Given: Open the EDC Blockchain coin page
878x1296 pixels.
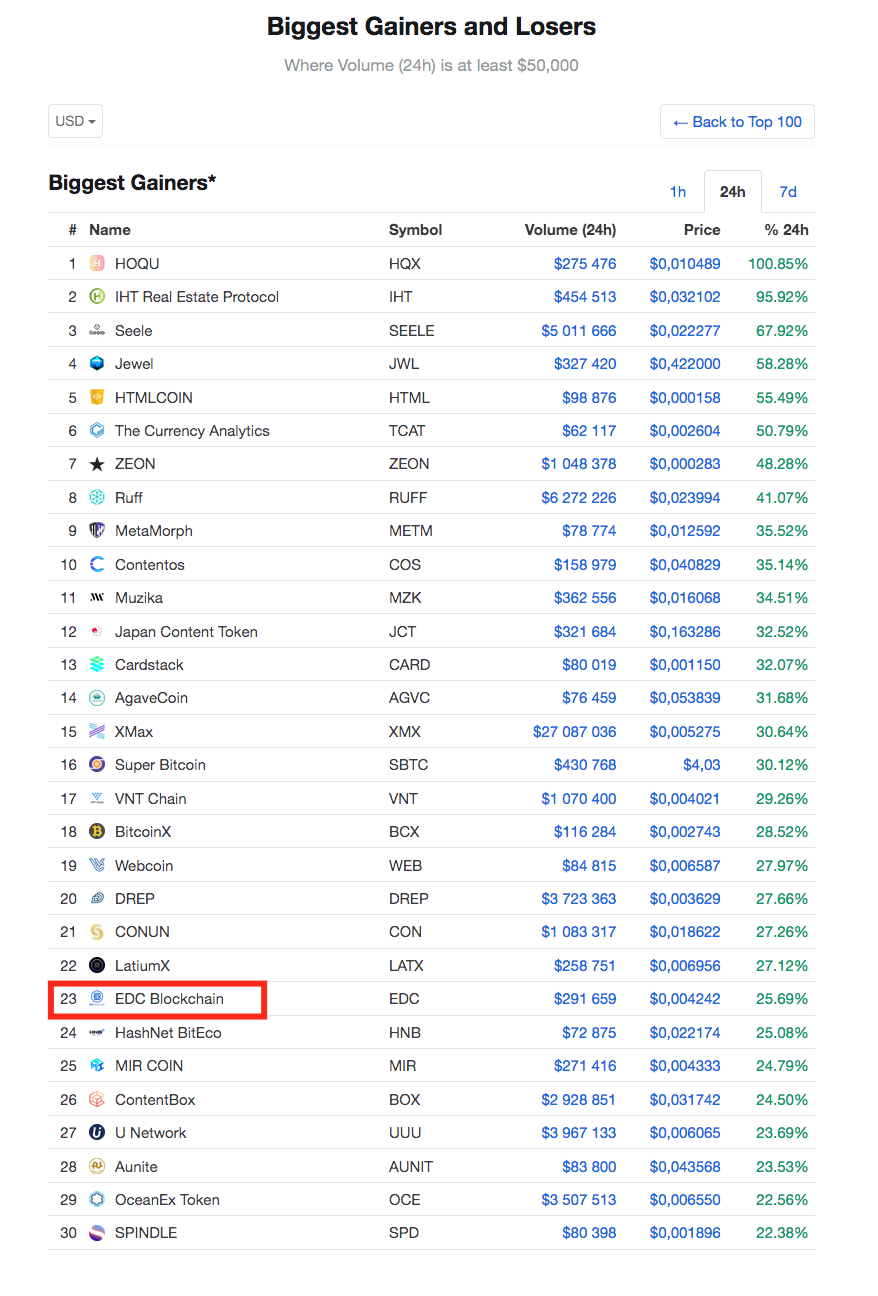Looking at the screenshot, I should tap(169, 999).
